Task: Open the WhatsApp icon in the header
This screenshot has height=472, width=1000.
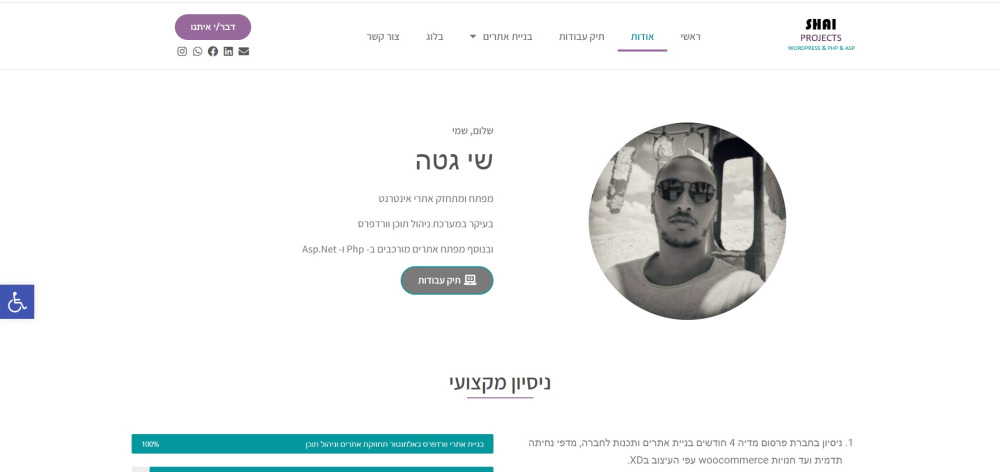Action: (197, 52)
